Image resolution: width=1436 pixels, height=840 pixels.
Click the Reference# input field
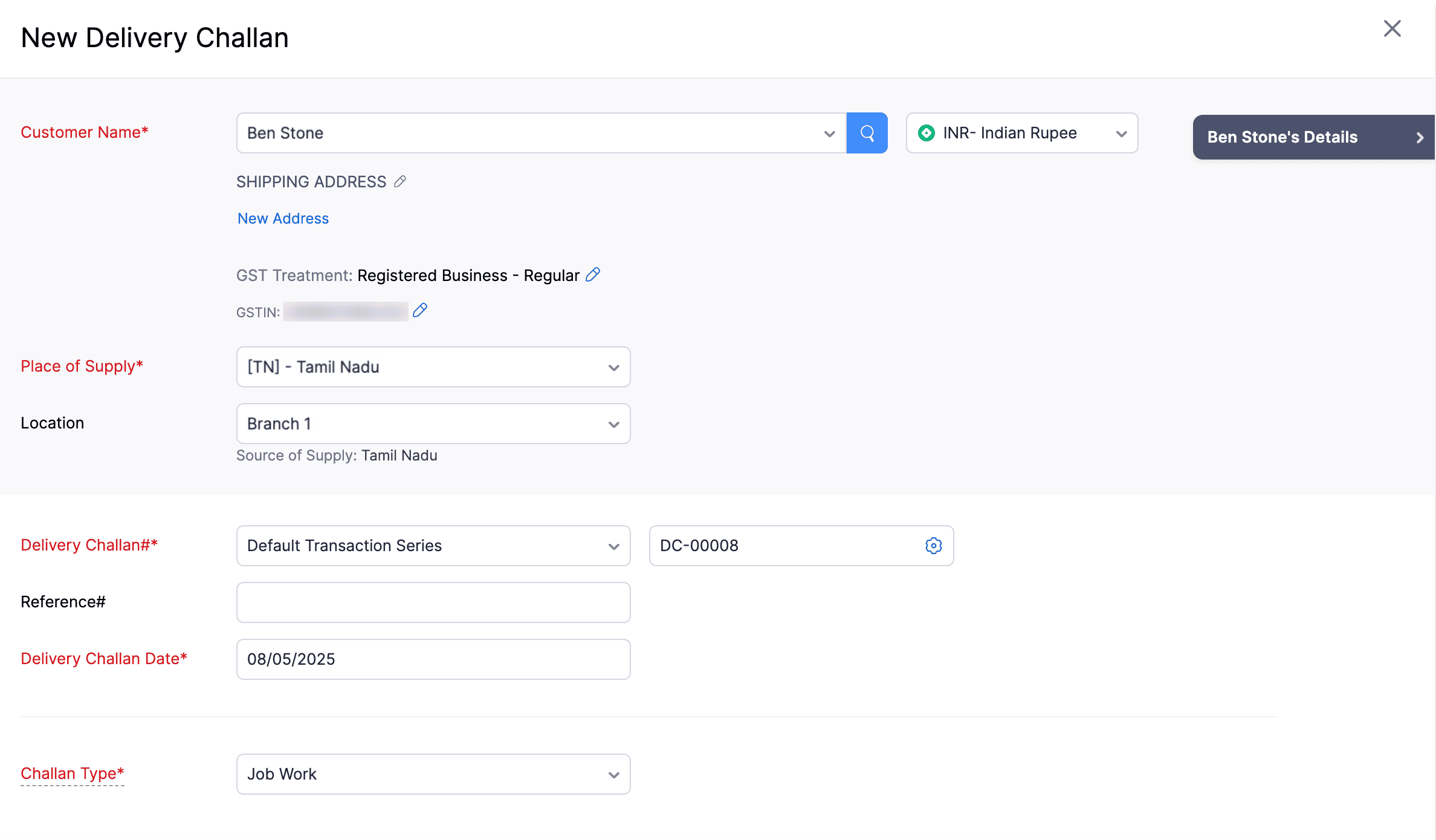(433, 603)
